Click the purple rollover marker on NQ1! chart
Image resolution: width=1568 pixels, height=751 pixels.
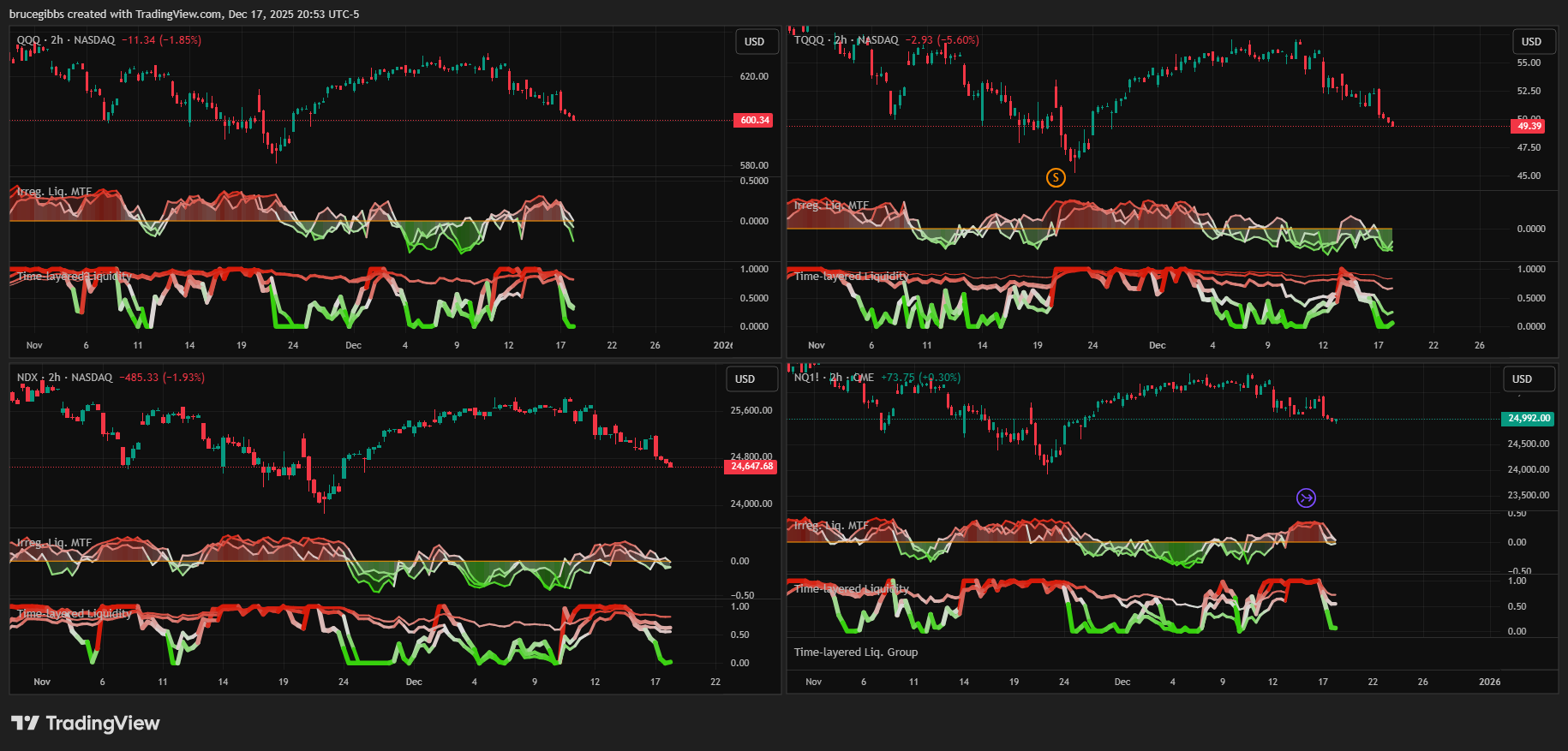click(1306, 498)
